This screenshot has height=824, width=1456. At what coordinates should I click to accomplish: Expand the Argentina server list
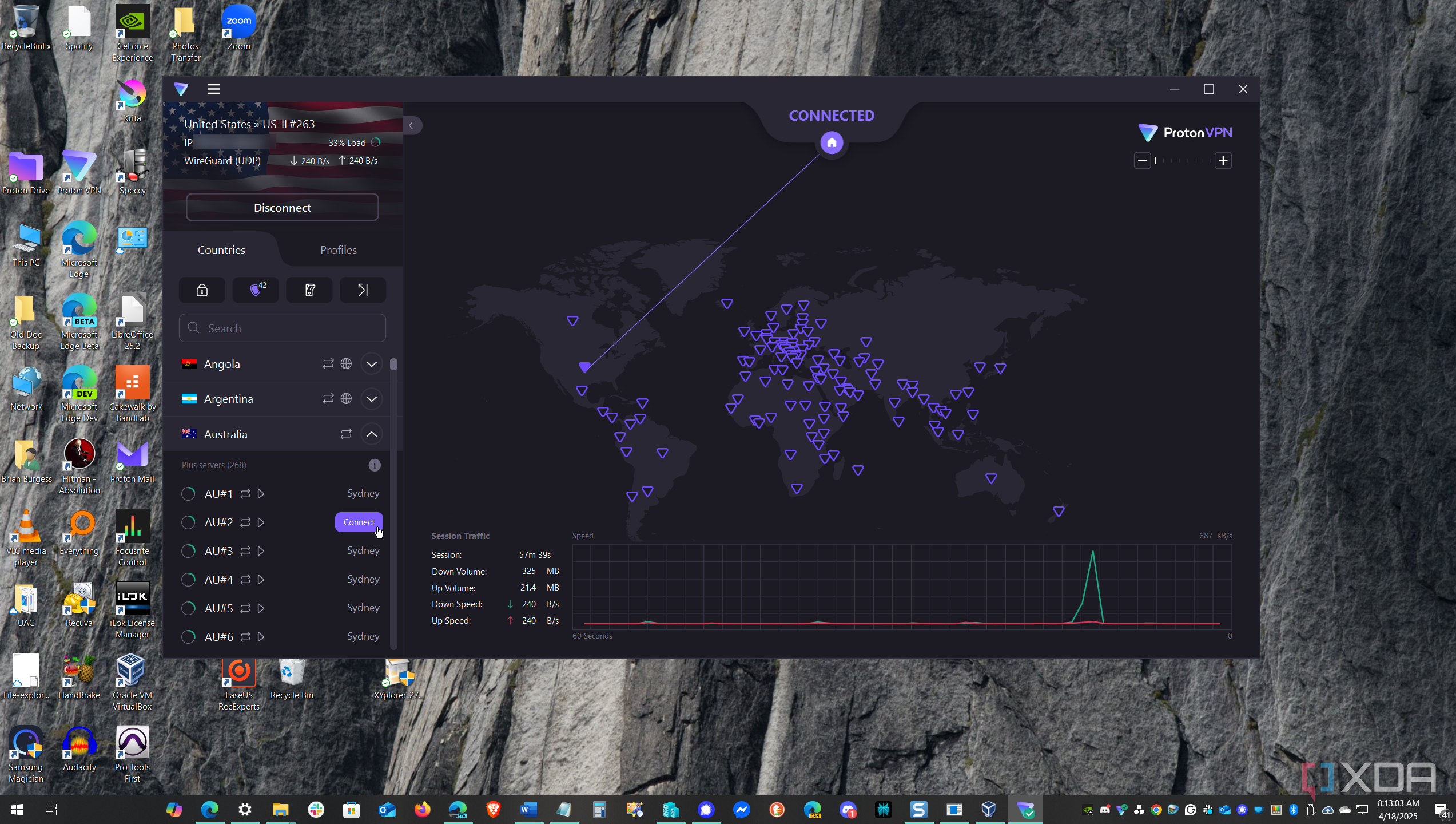(x=372, y=399)
